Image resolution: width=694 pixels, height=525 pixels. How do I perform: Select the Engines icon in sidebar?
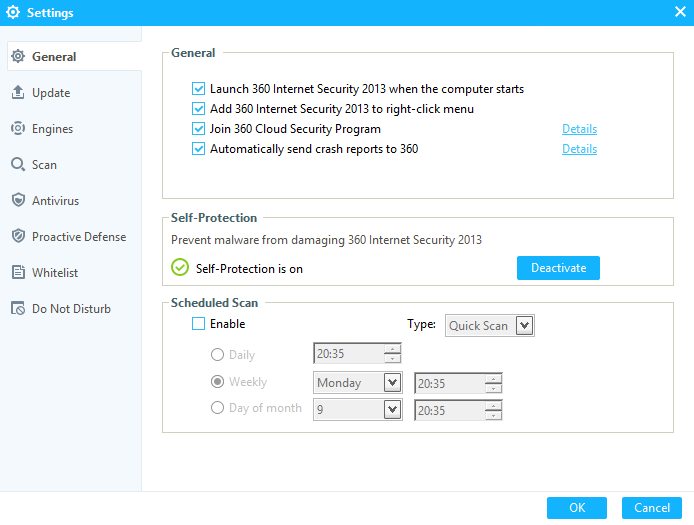coord(18,128)
